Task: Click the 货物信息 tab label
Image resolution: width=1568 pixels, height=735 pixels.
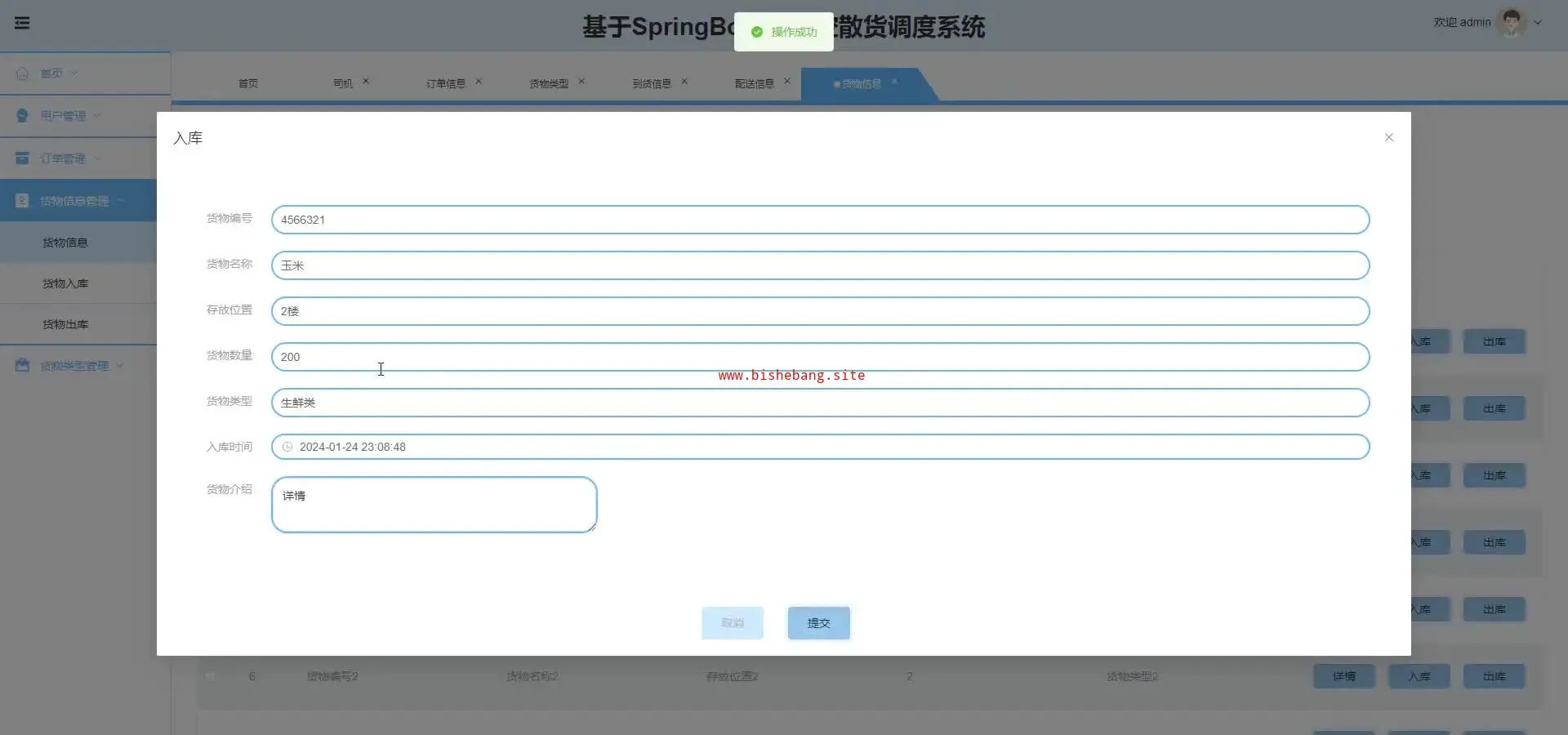Action: click(862, 83)
